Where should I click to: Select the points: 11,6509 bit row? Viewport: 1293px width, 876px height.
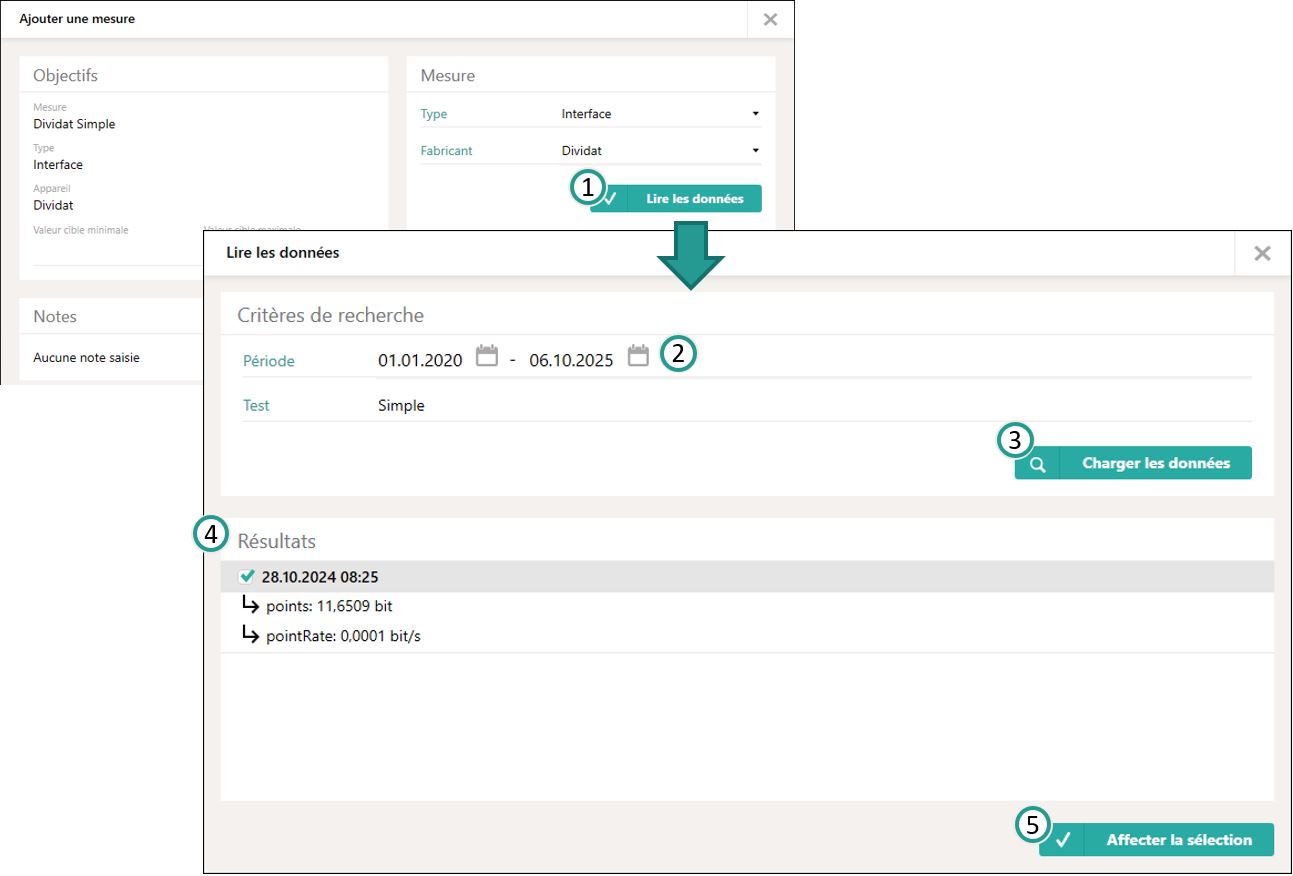point(336,606)
